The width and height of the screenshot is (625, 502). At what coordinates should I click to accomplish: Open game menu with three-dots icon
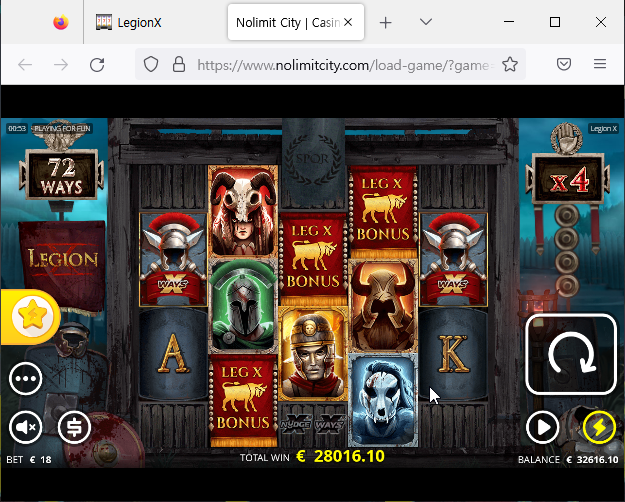click(x=26, y=378)
